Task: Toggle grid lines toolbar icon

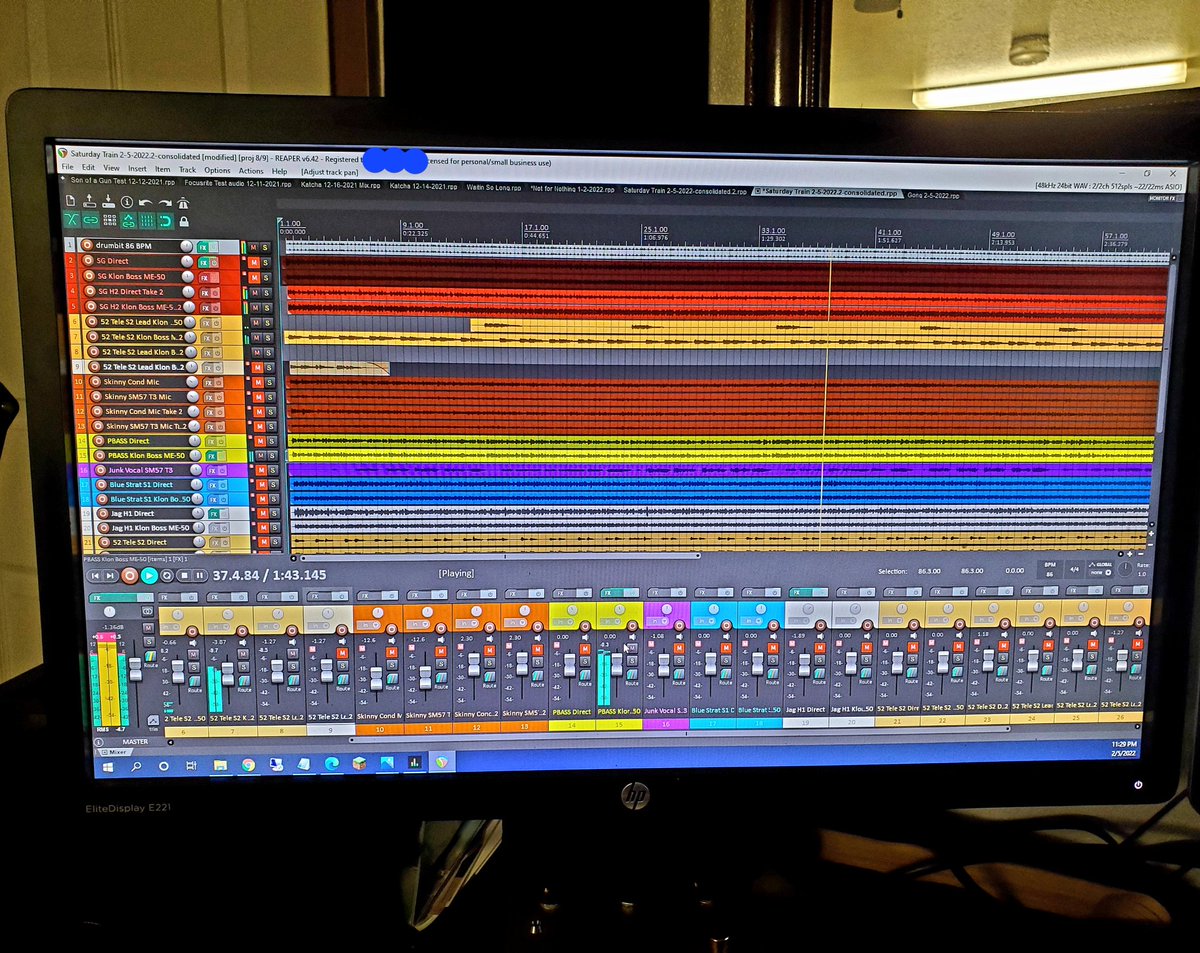Action: 147,221
